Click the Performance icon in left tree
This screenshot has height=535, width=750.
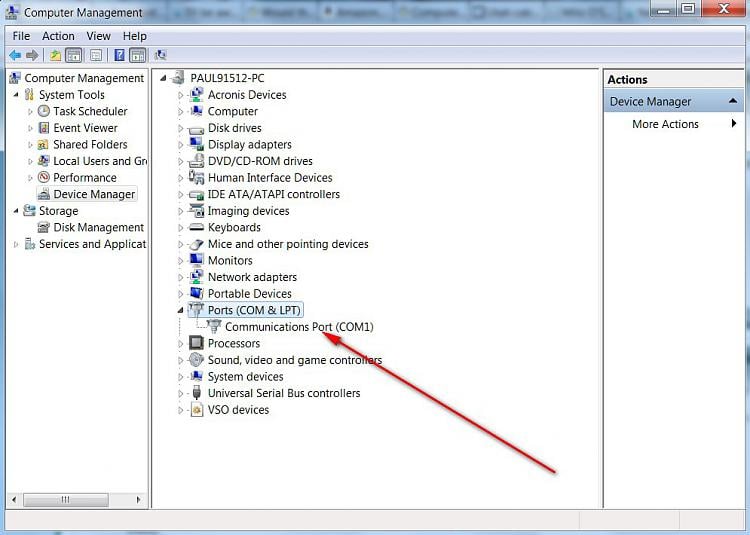click(x=44, y=177)
